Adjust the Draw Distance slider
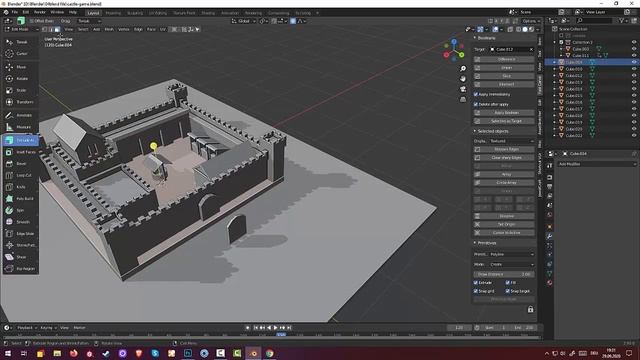This screenshot has height=360, width=640. (504, 274)
